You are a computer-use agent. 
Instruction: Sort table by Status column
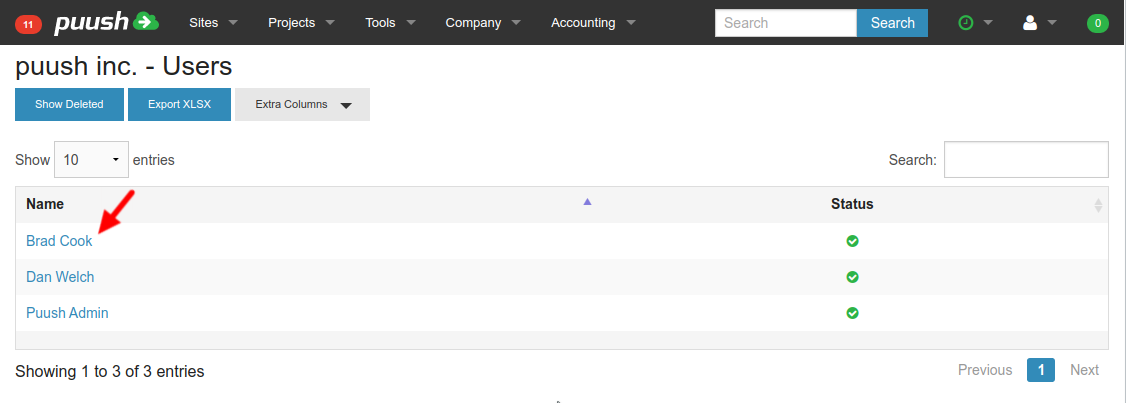[x=852, y=204]
